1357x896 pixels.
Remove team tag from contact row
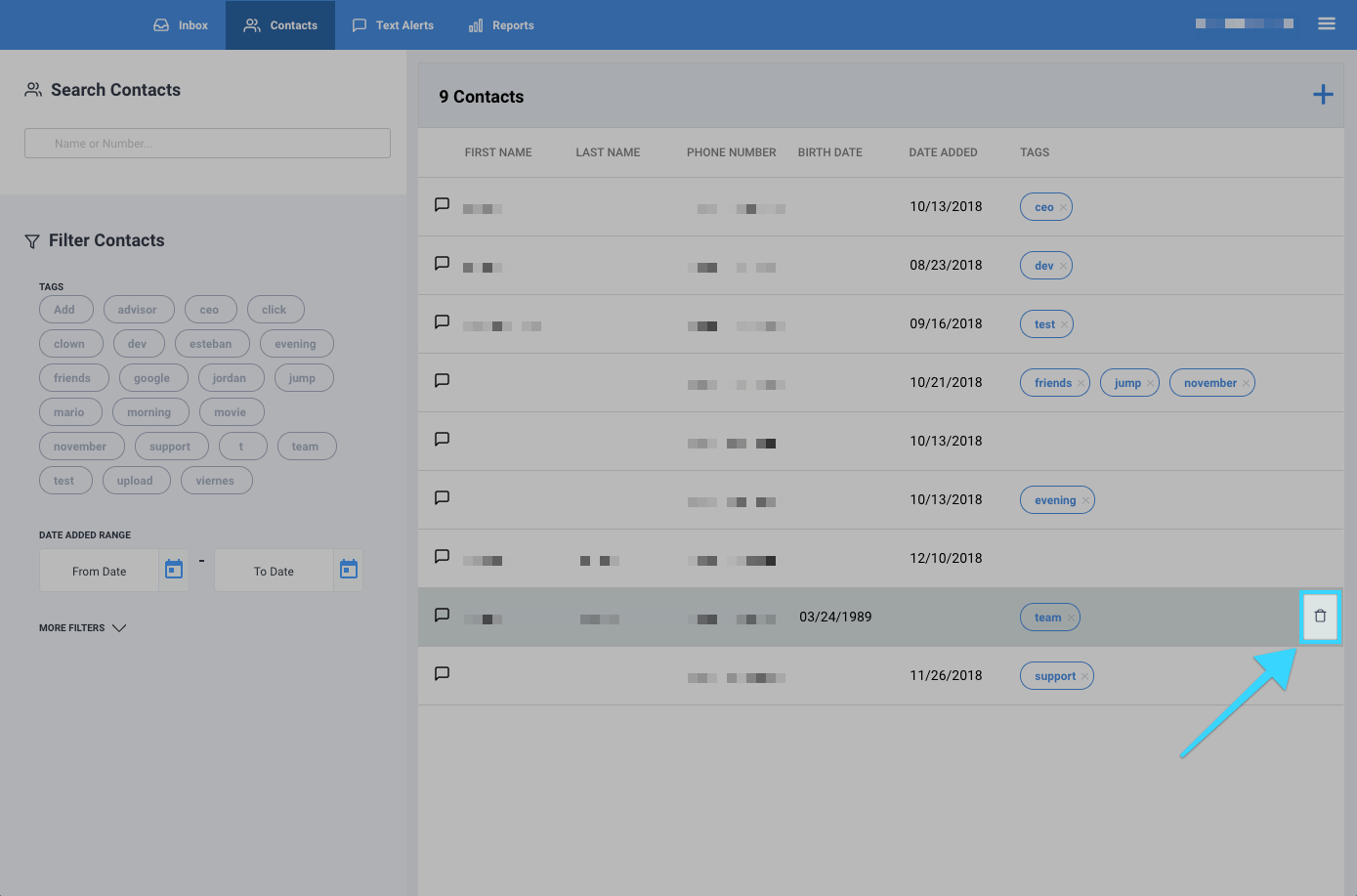pos(1071,618)
